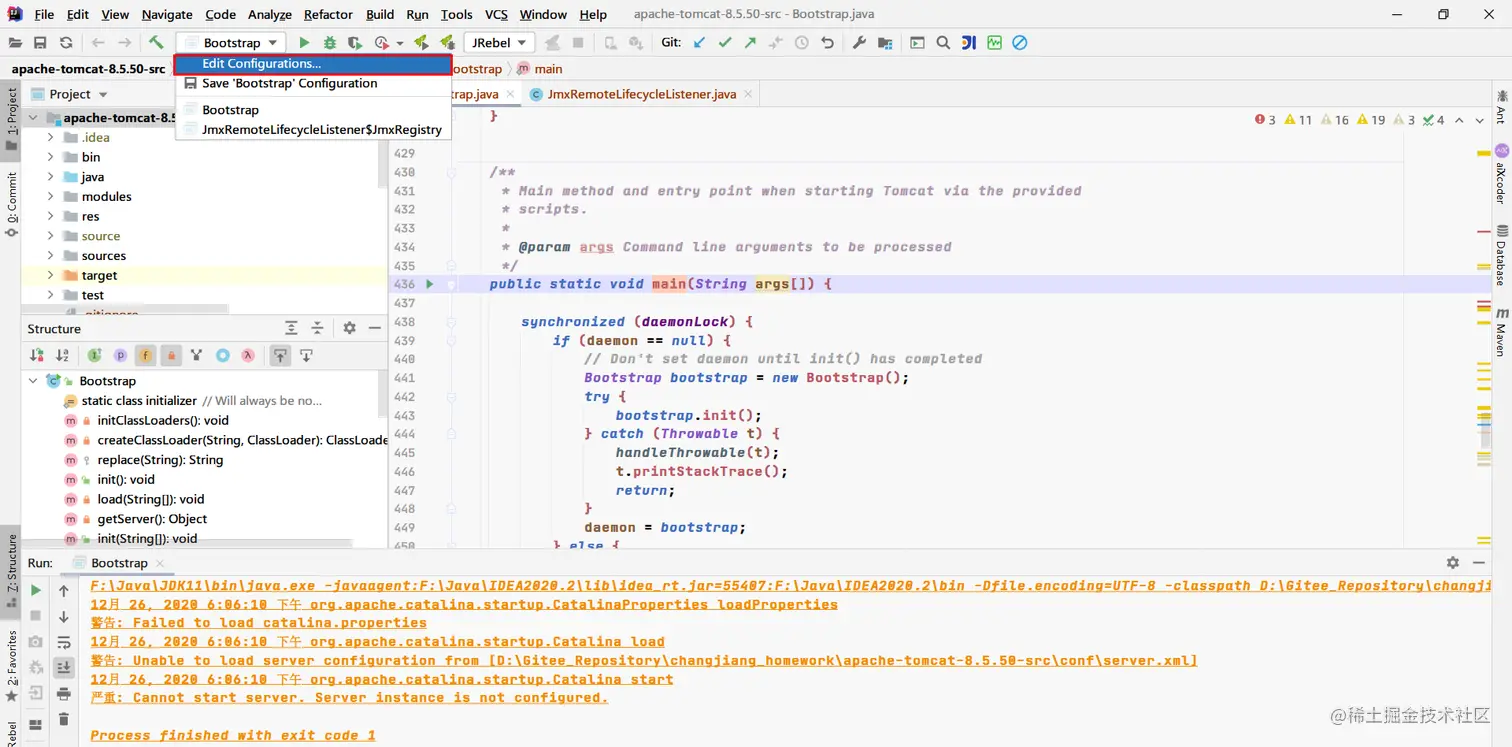Collapse the Bootstrap class node in Structure
1512x747 pixels.
(x=33, y=381)
